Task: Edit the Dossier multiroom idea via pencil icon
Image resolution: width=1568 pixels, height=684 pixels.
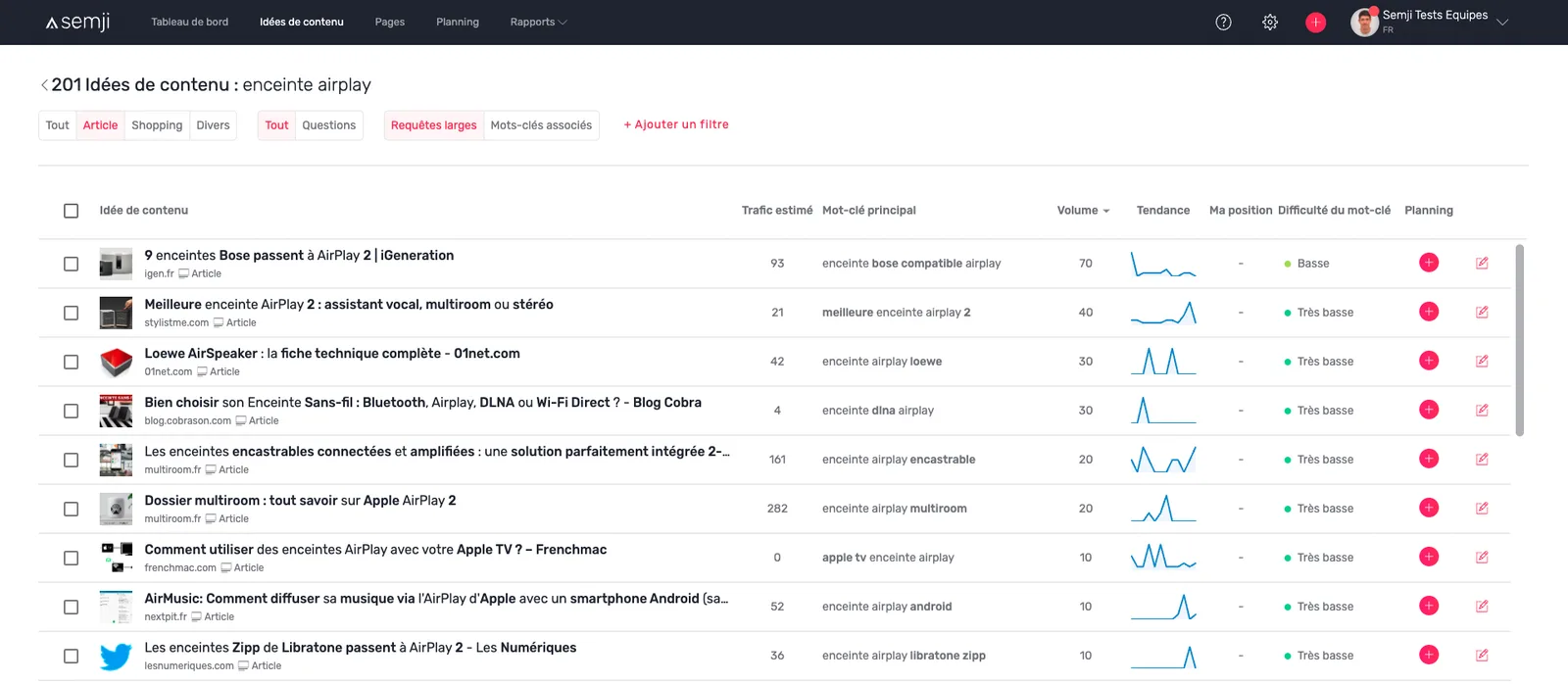Action: (x=1482, y=508)
